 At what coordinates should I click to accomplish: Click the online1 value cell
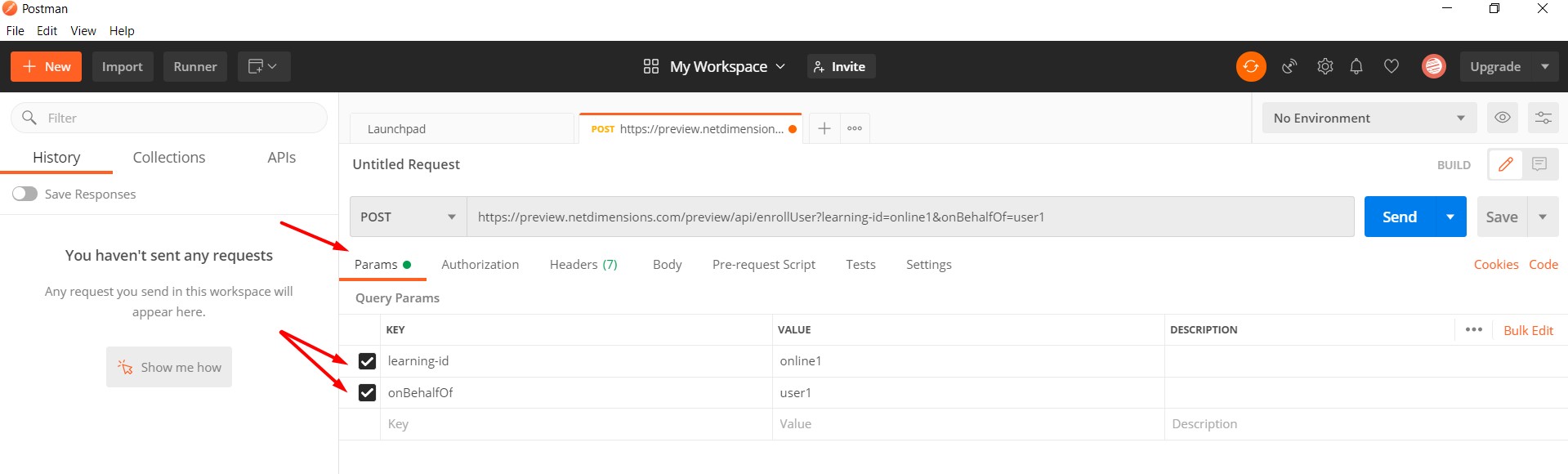tap(968, 361)
